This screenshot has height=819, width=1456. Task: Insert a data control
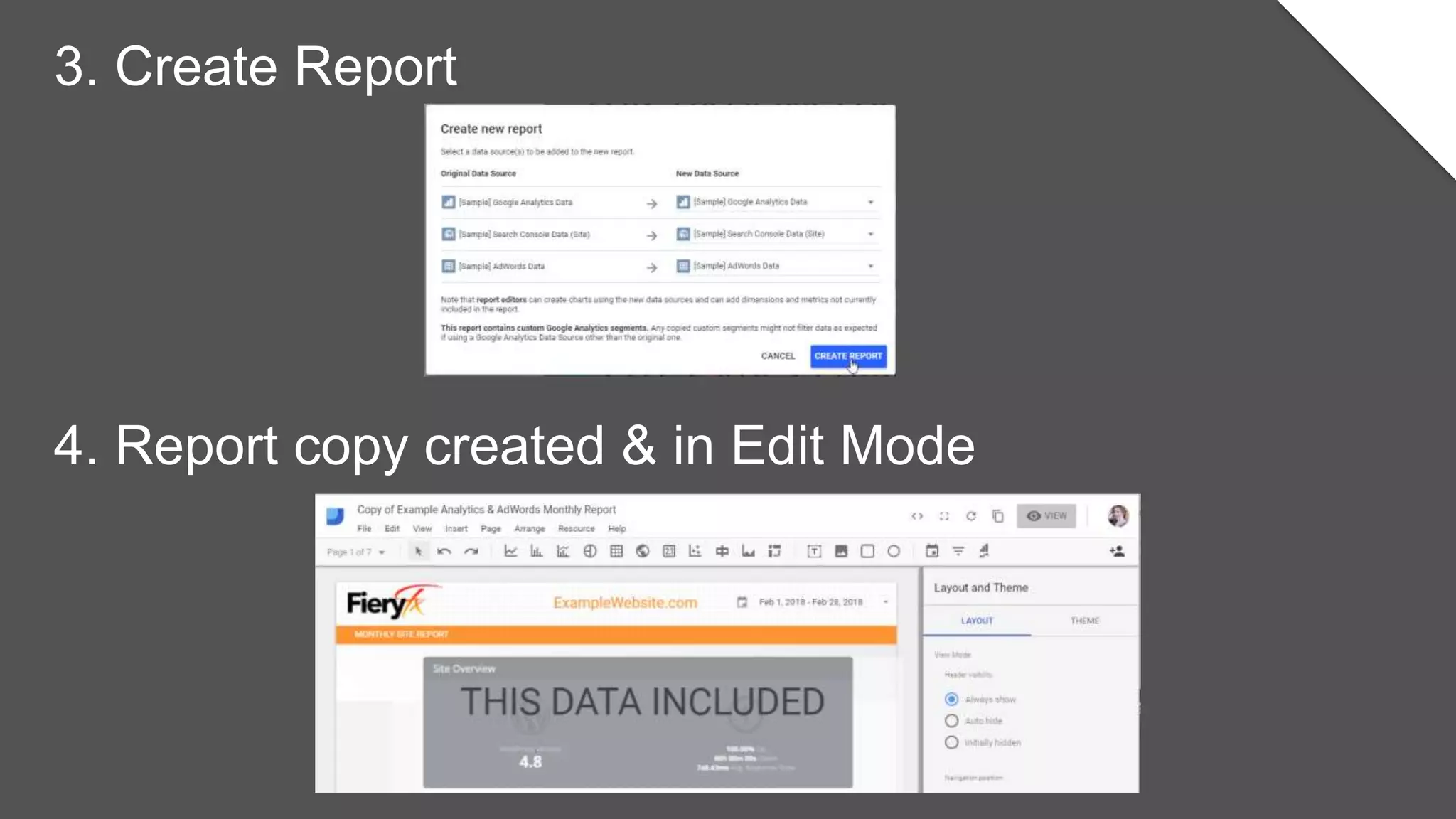(x=985, y=551)
